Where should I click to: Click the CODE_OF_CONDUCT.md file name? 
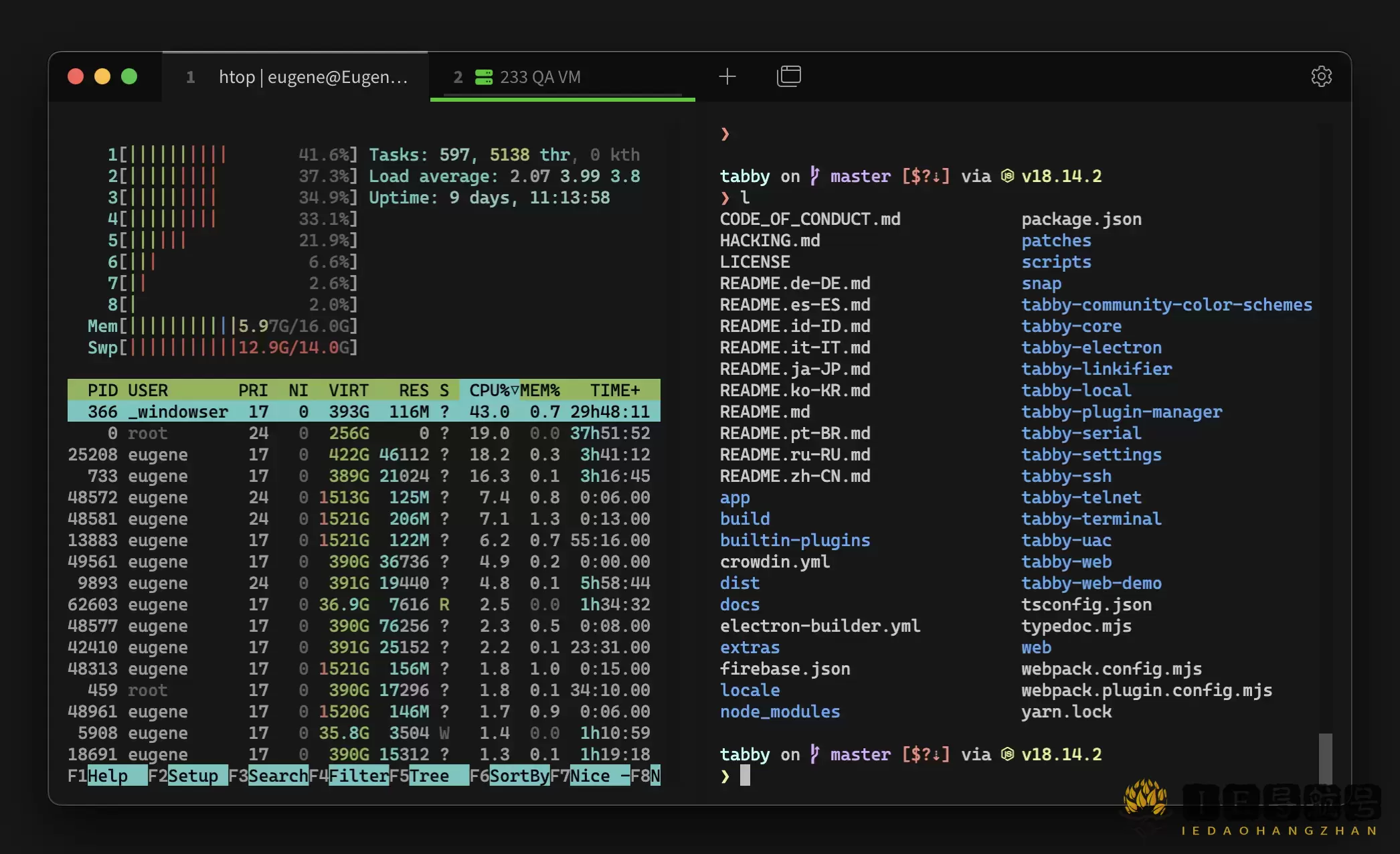tap(810, 219)
